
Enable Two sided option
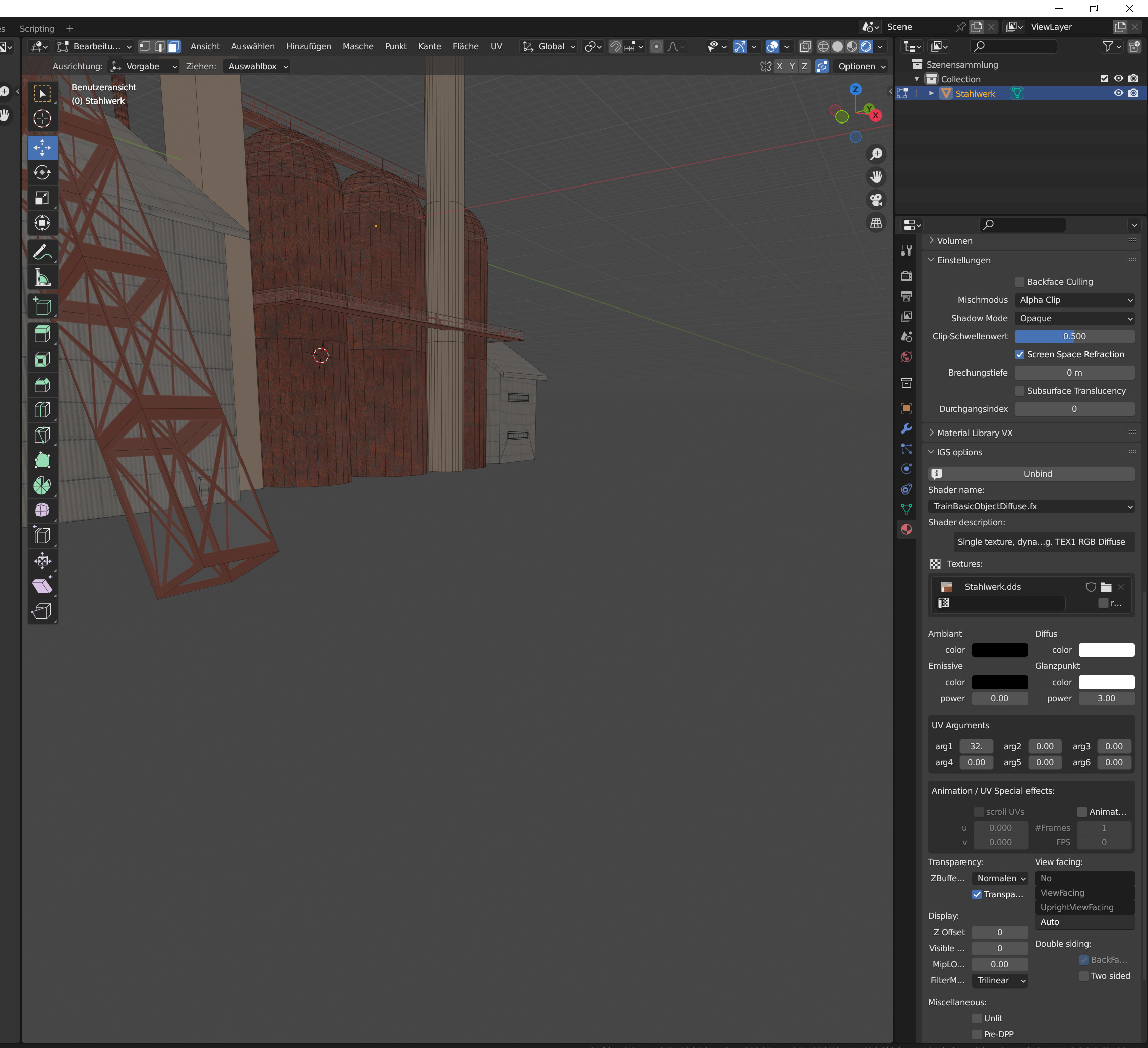coord(1083,976)
